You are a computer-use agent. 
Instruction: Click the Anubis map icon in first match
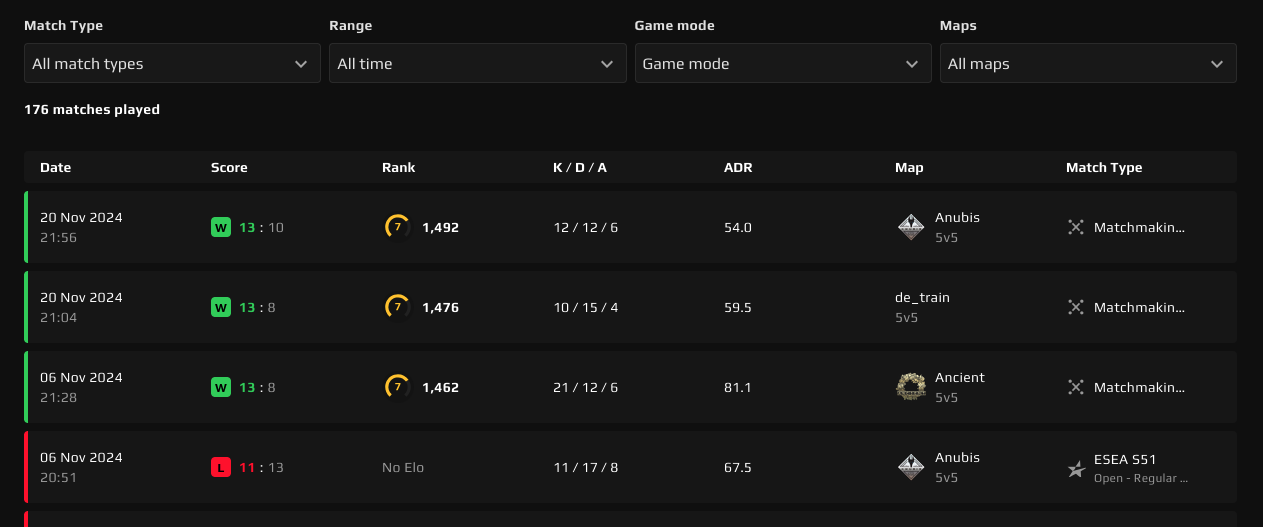(x=910, y=227)
